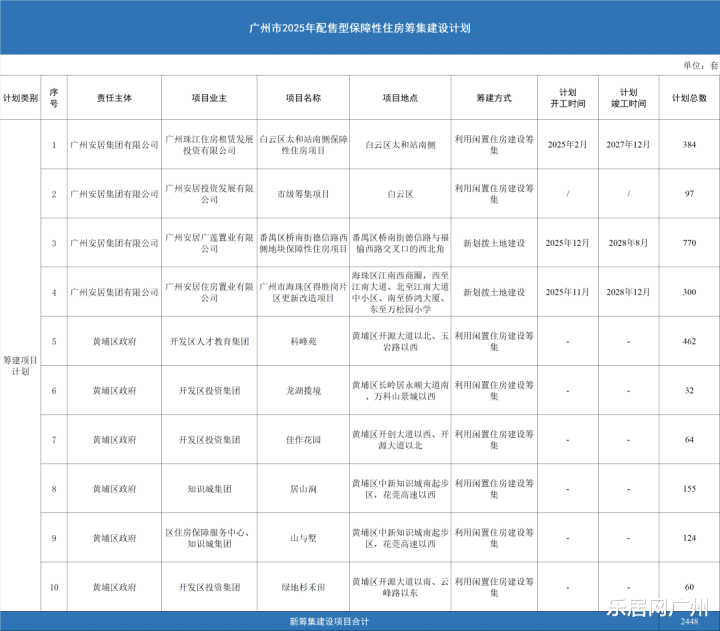Click the total value 770

689,243
